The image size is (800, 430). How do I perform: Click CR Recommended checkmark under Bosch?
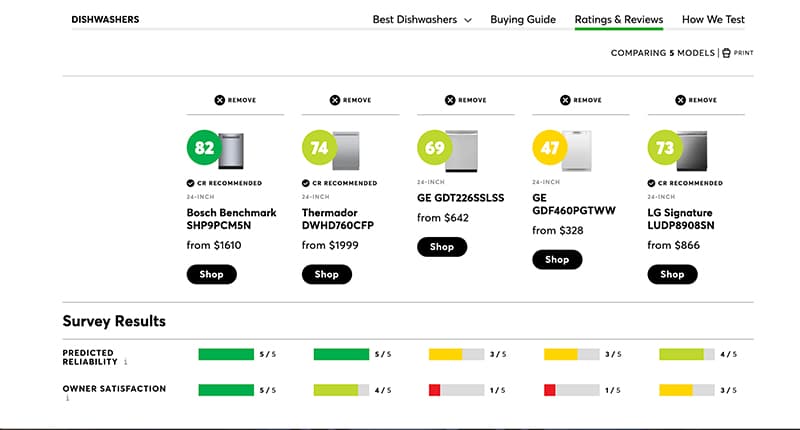pos(190,183)
